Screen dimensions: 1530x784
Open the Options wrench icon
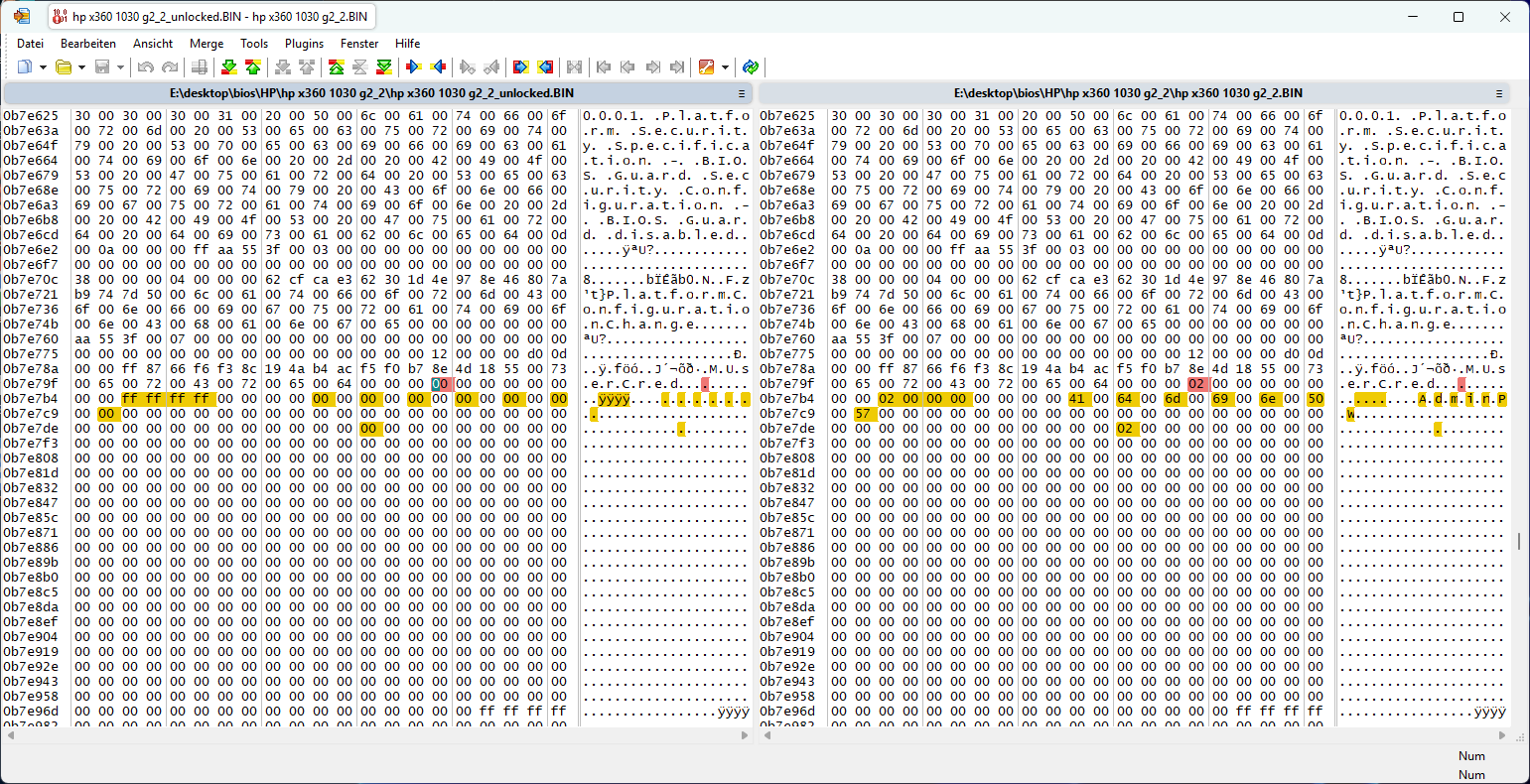click(x=707, y=67)
